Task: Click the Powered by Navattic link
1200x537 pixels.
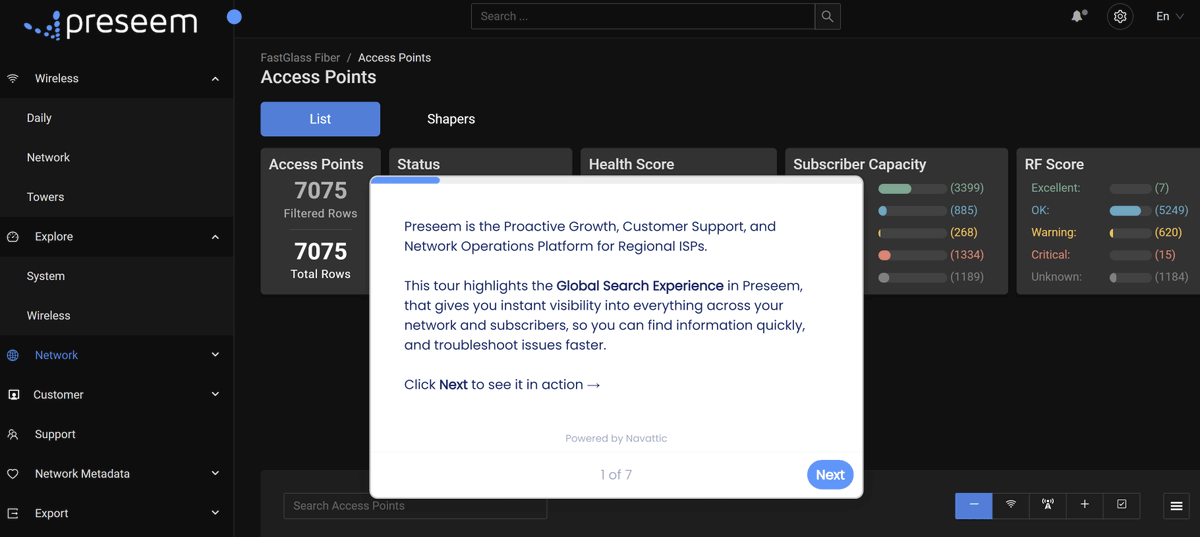Action: coord(616,438)
